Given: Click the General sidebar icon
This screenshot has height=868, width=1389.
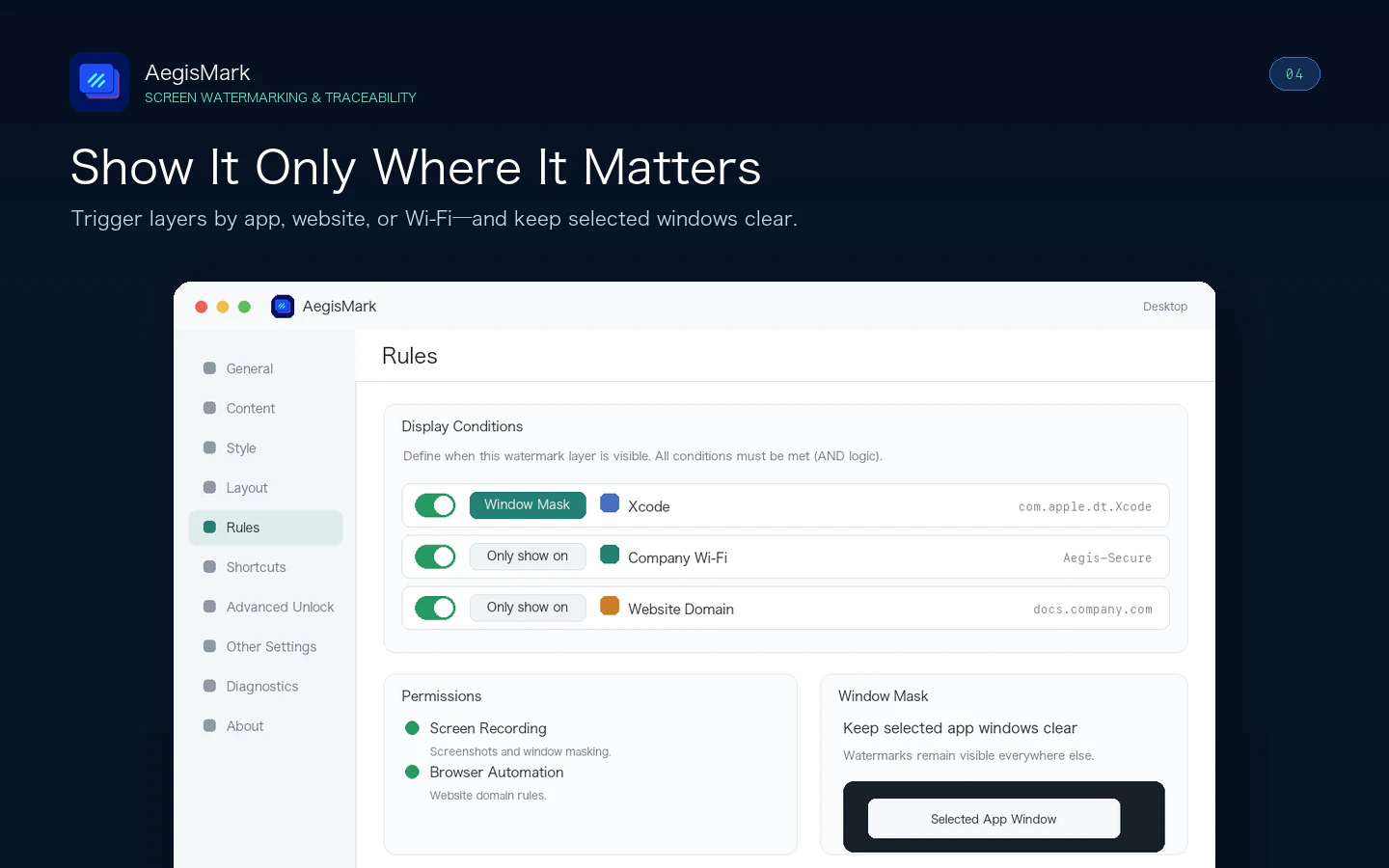Looking at the screenshot, I should pos(209,368).
